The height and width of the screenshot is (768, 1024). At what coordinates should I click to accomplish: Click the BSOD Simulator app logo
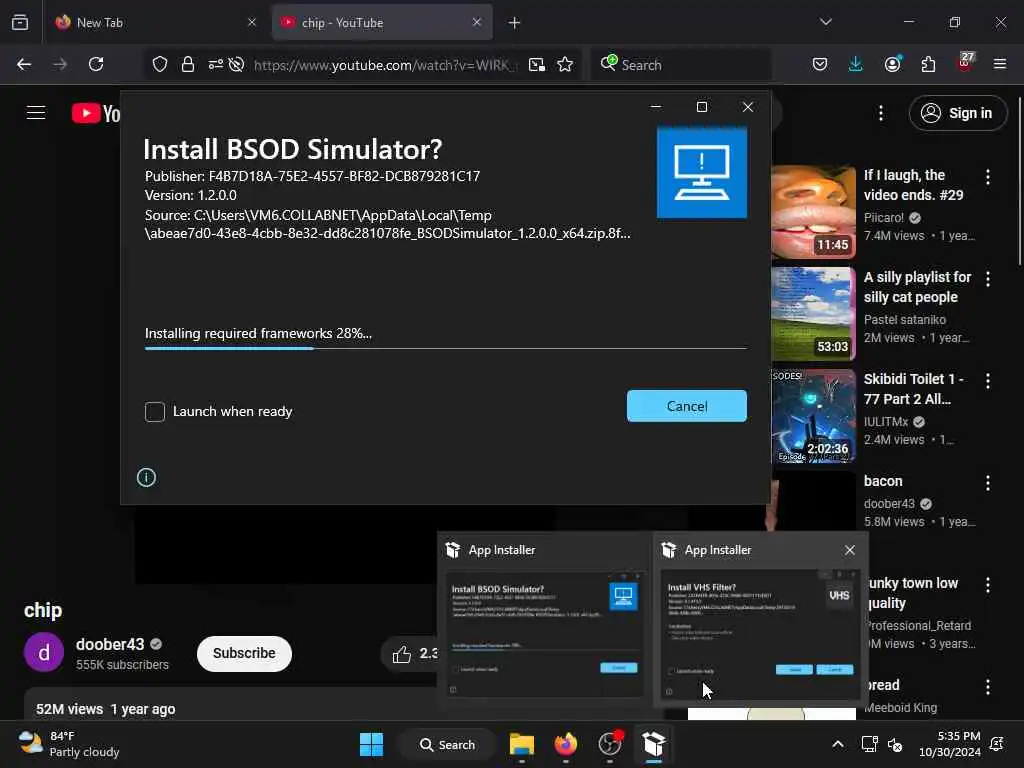click(x=702, y=172)
